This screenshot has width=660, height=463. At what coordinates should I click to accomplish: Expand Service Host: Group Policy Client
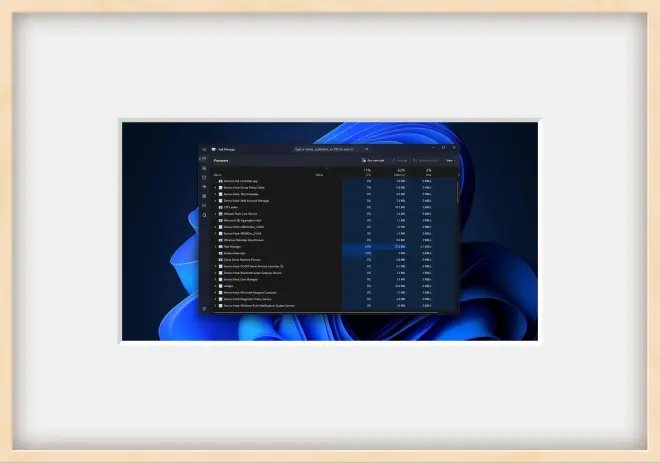tap(214, 187)
